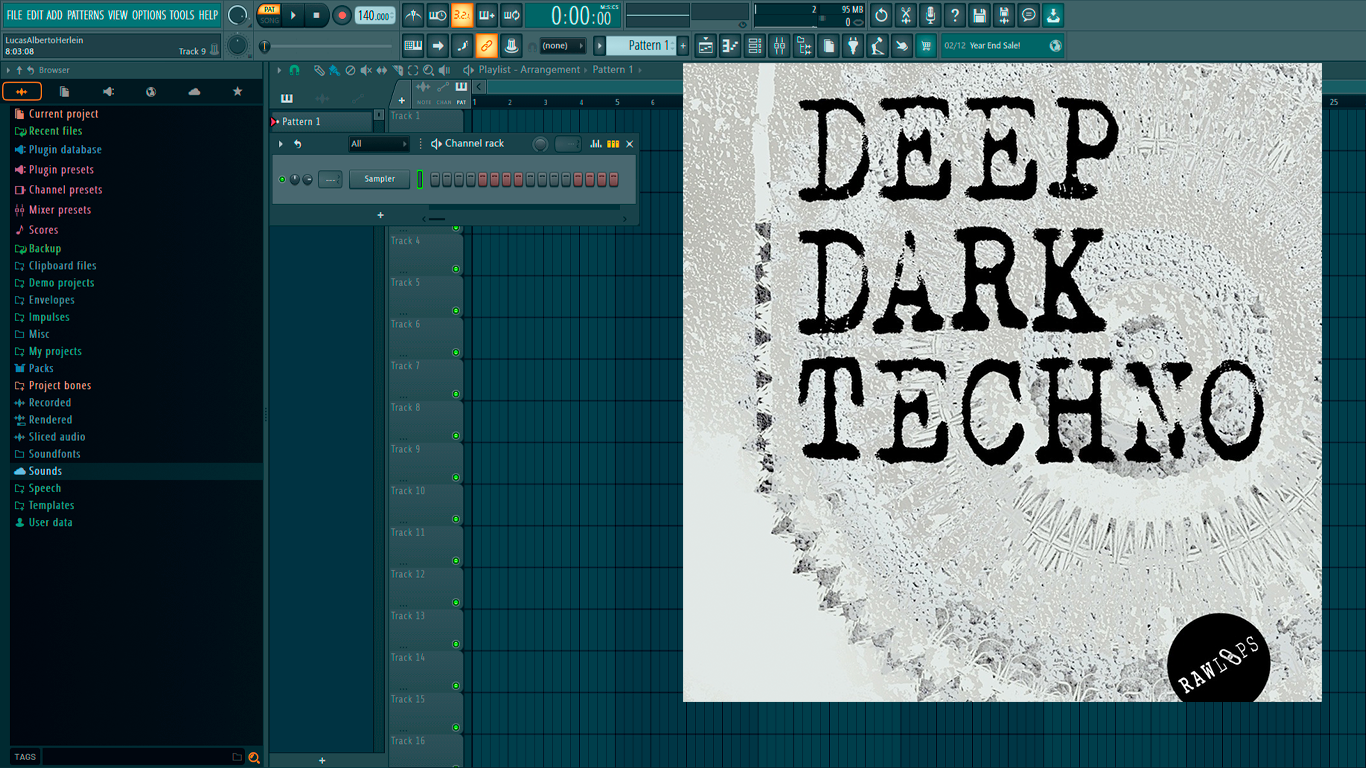1366x768 pixels.
Task: Open plugin picker plug icon
Action: [x=853, y=45]
